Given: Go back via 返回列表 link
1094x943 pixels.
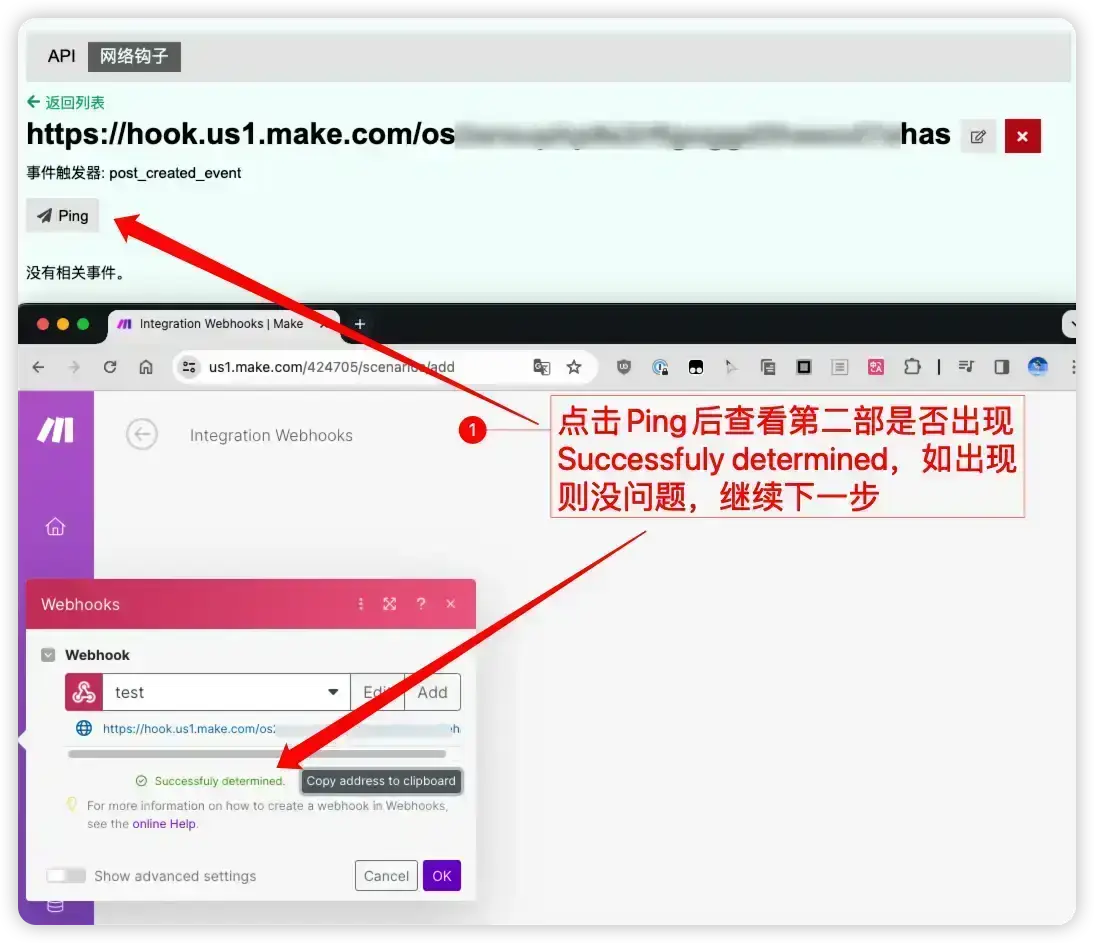Looking at the screenshot, I should (66, 103).
